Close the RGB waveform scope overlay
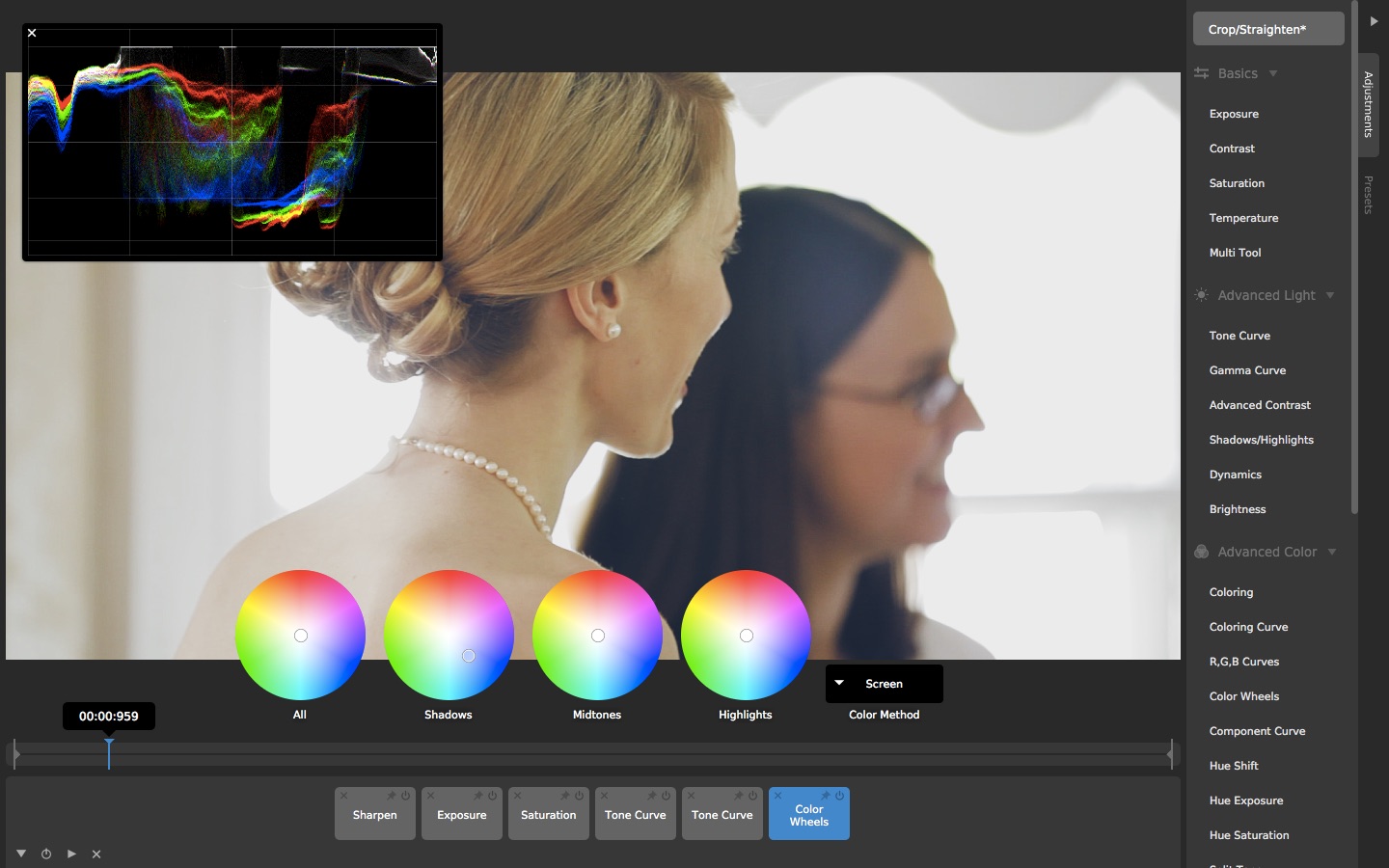 tap(32, 33)
